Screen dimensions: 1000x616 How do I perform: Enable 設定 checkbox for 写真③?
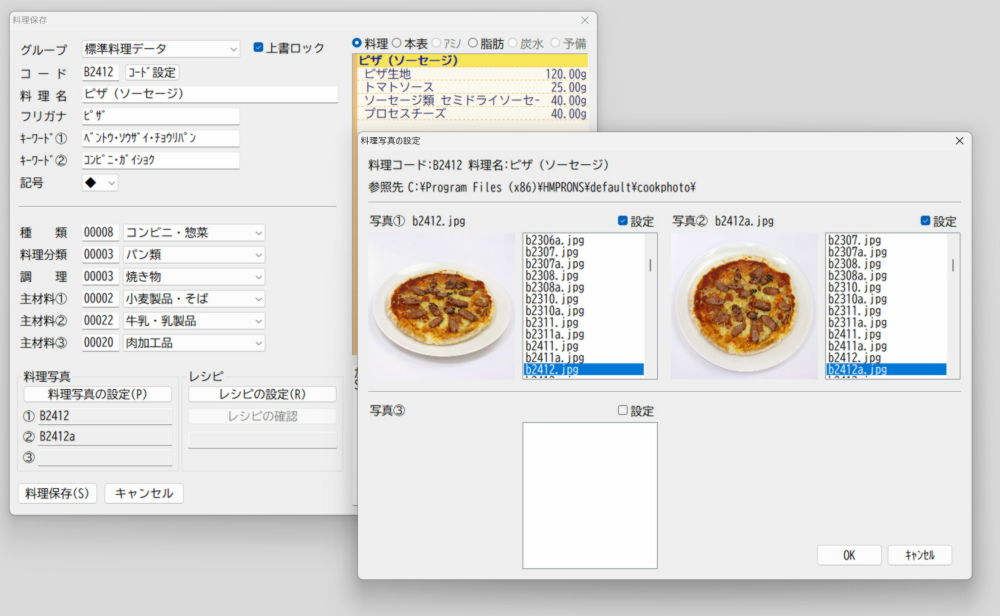pos(622,410)
